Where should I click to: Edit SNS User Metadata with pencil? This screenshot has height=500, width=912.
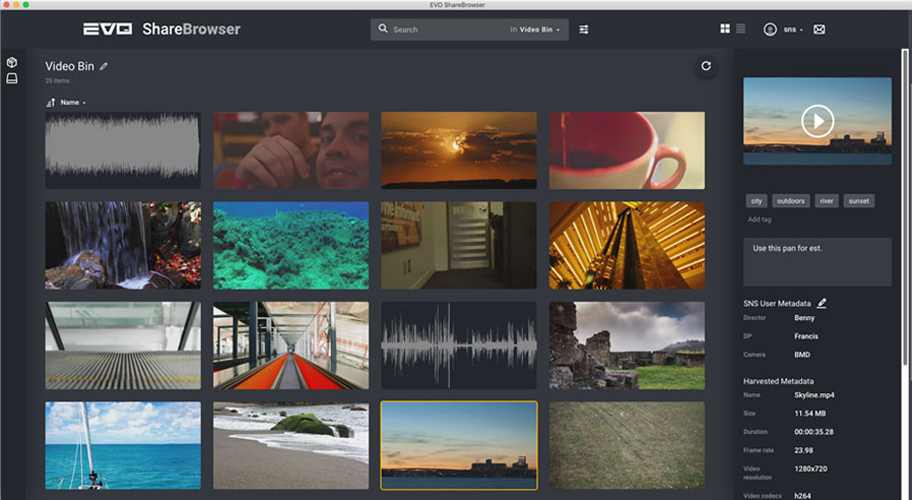[x=822, y=302]
